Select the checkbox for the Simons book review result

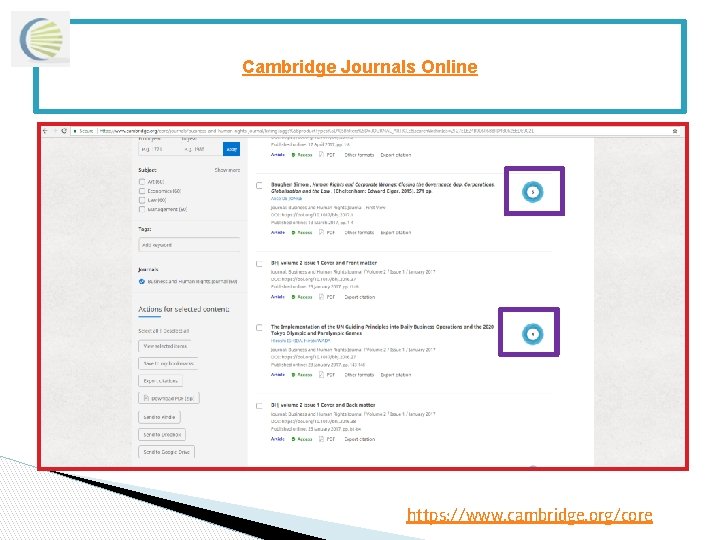[x=259, y=186]
